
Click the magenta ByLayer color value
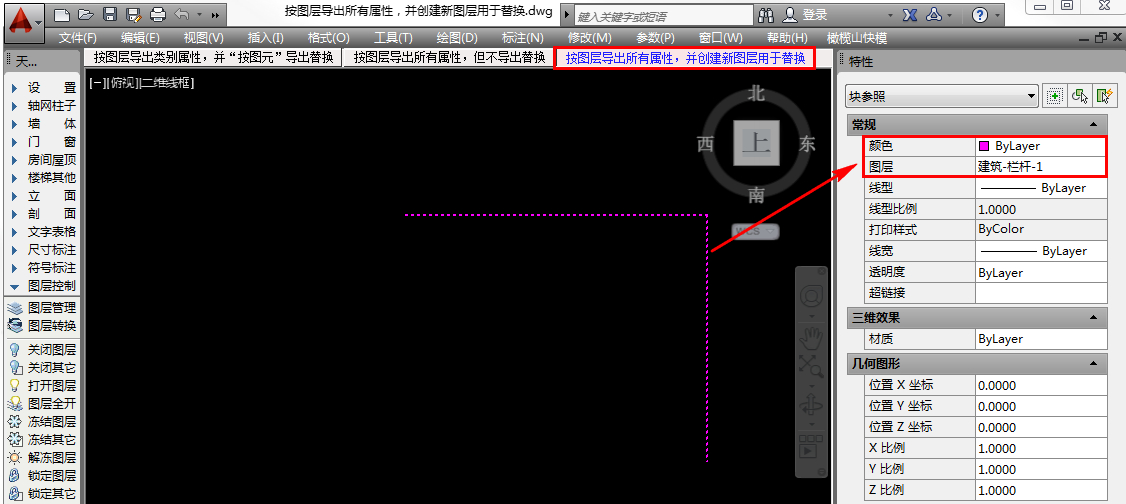tap(1041, 146)
